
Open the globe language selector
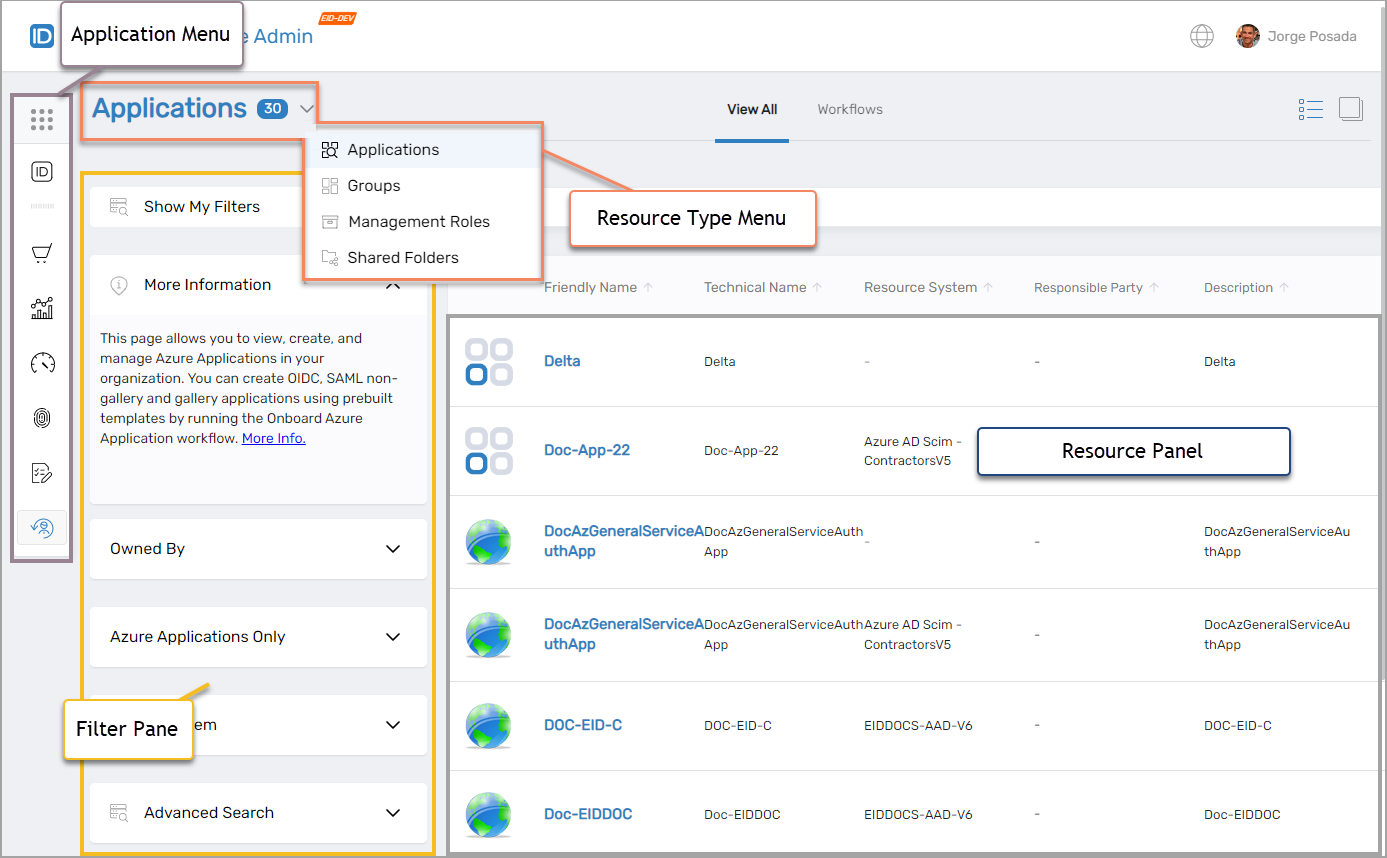[1201, 35]
